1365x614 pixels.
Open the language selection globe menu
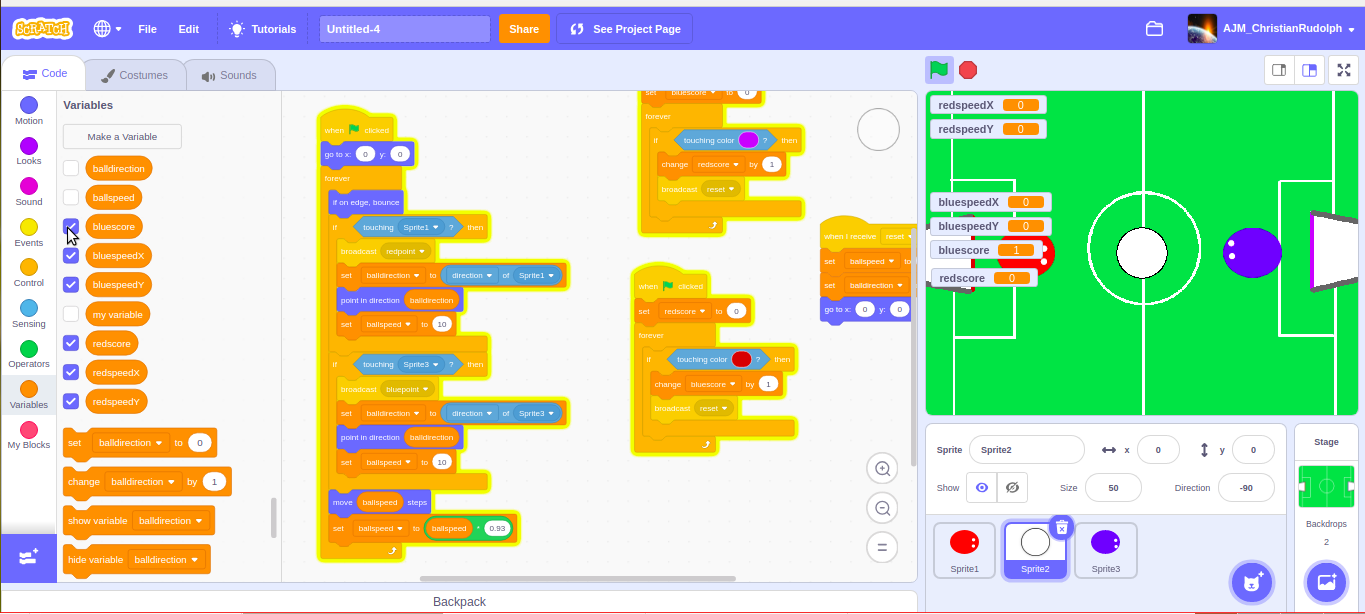(x=105, y=29)
